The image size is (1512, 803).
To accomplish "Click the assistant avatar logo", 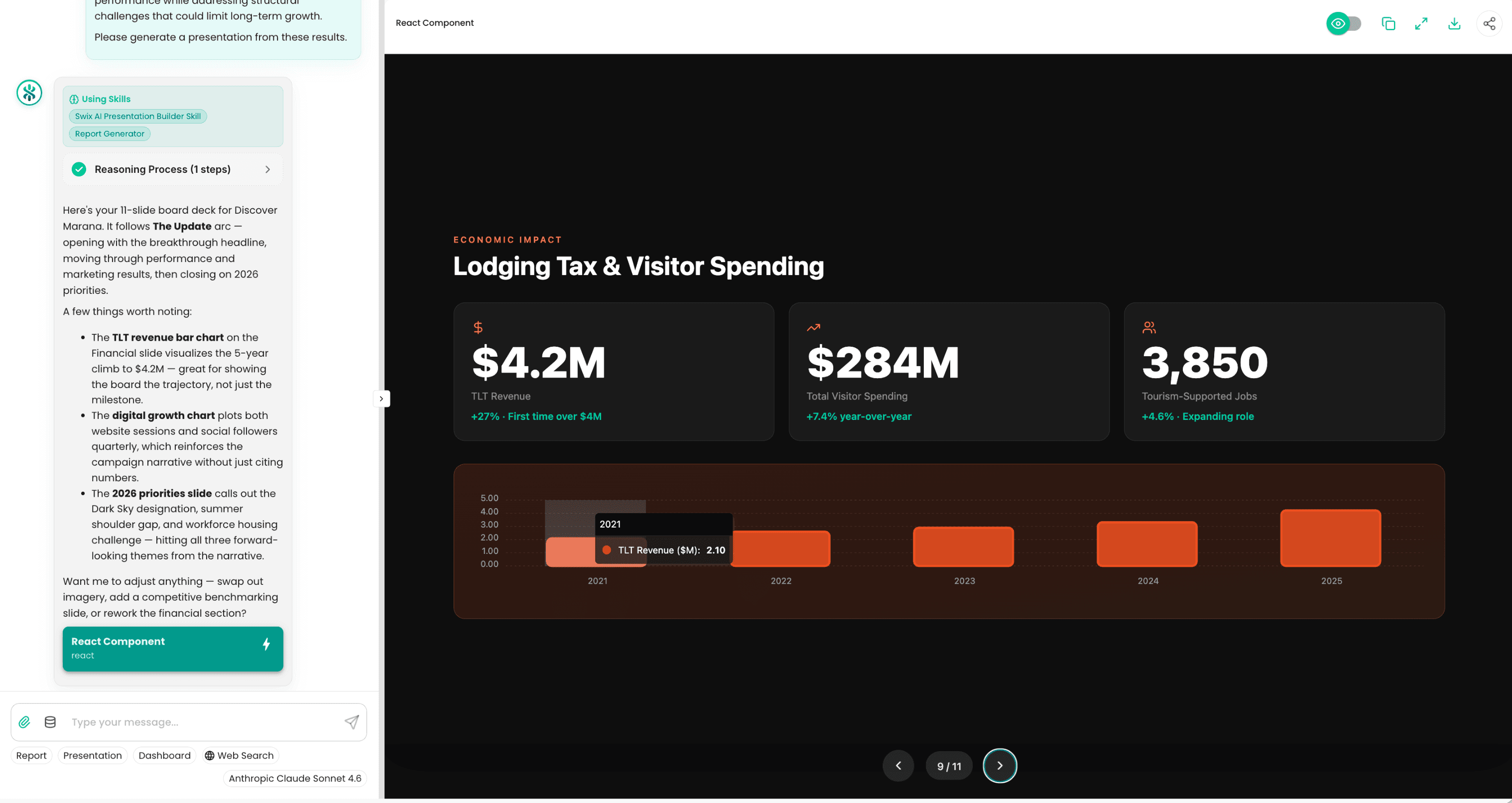I will (29, 93).
